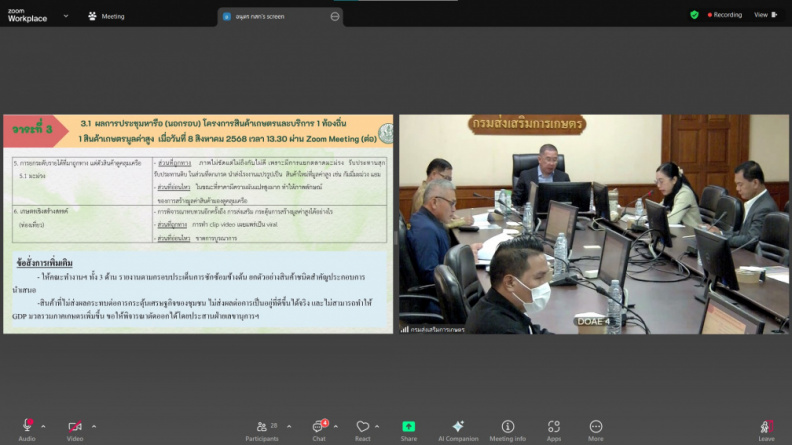
Task: Open the More options menu
Action: [596, 430]
